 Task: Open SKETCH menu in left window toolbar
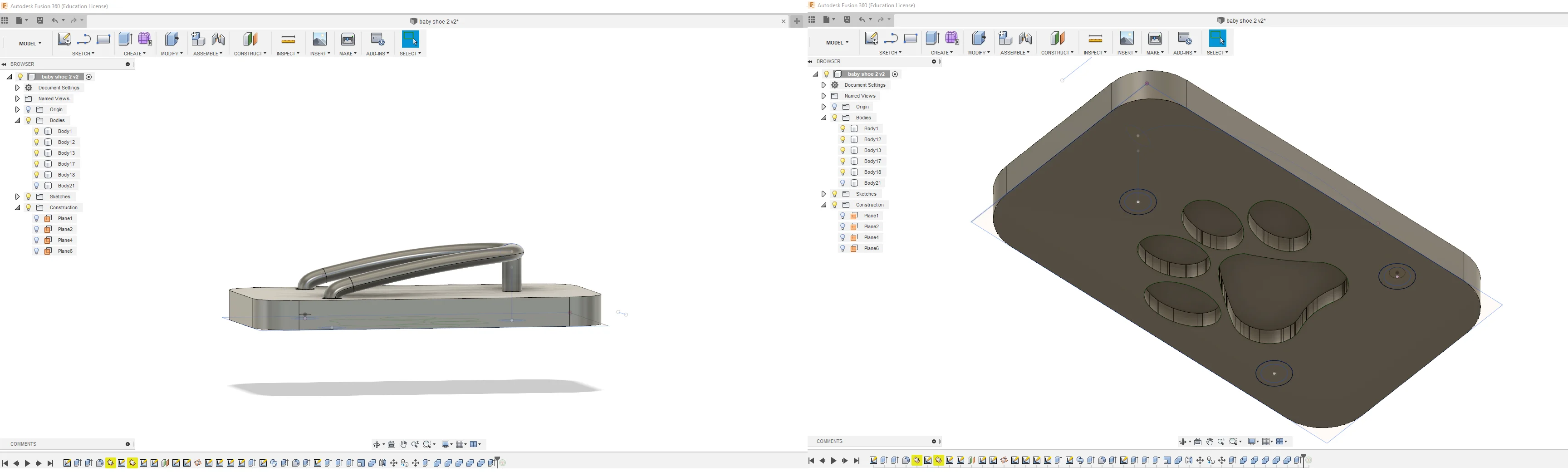83,54
